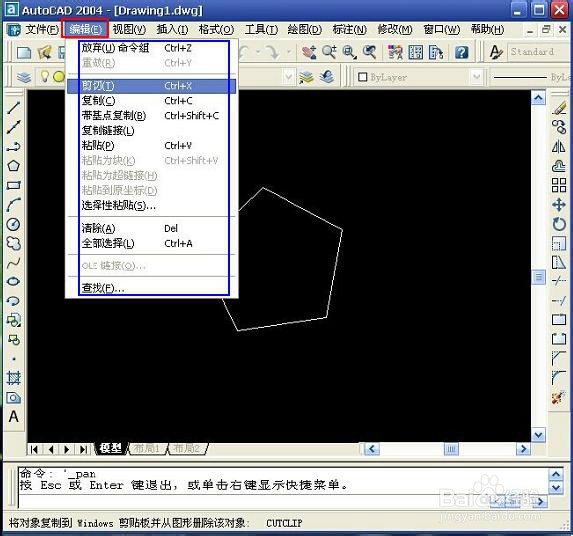Switch to the 模型 model tab
Screen dimensions: 573x536
[111, 448]
